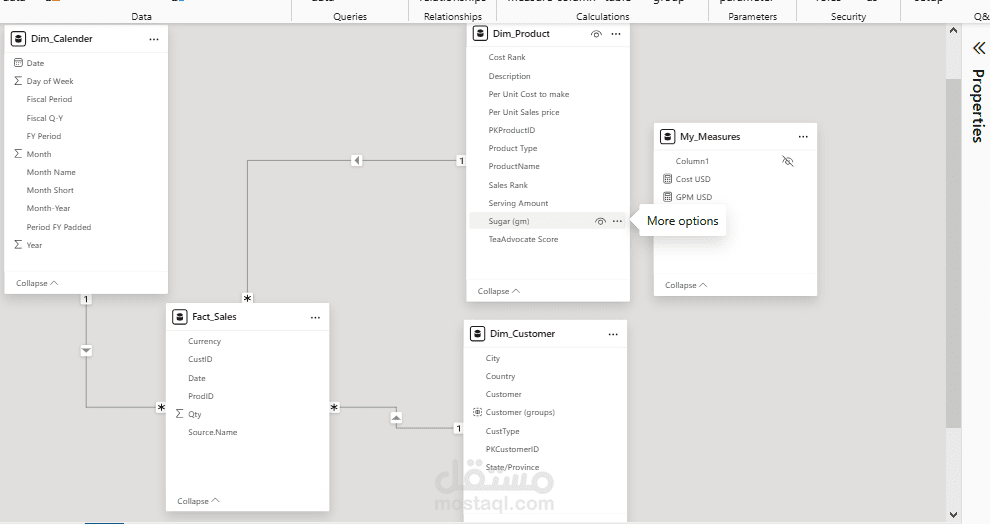The height and width of the screenshot is (524, 990).
Task: Select the CustType field
Action: [x=503, y=431]
